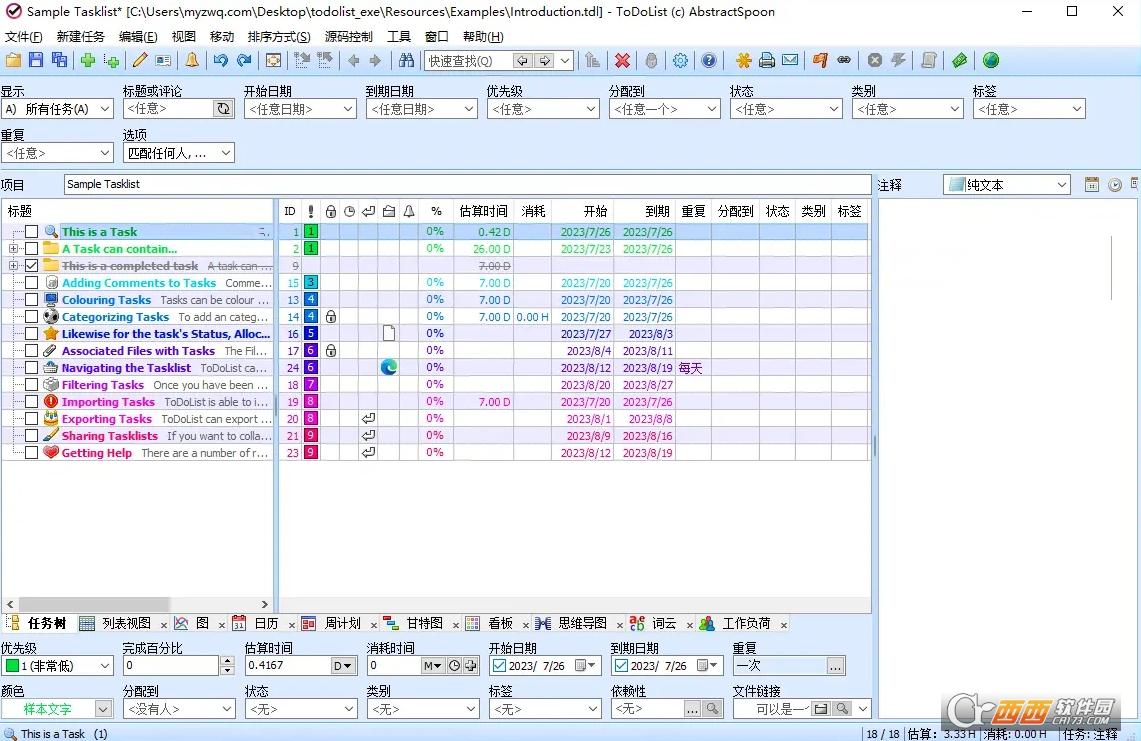The image size is (1141, 741).
Task: Print the tasklist with the printer icon
Action: pyautogui.click(x=766, y=60)
